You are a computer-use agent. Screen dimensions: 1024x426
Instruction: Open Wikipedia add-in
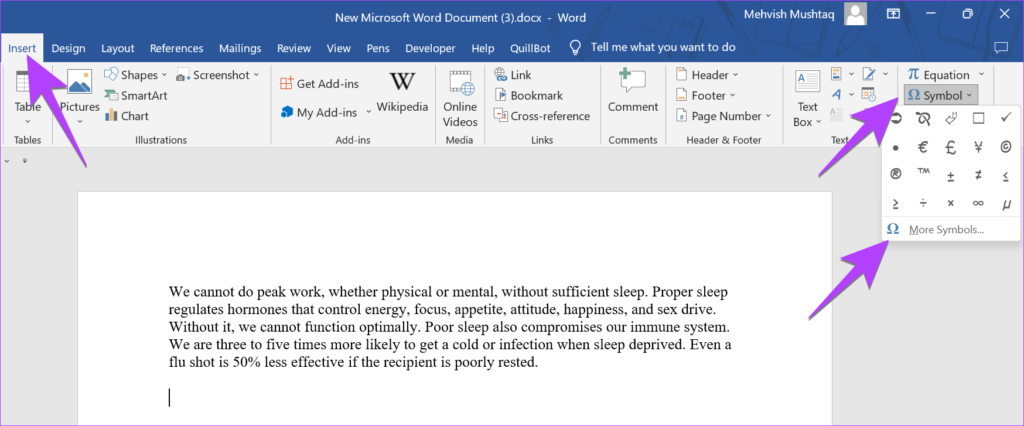pyautogui.click(x=402, y=92)
